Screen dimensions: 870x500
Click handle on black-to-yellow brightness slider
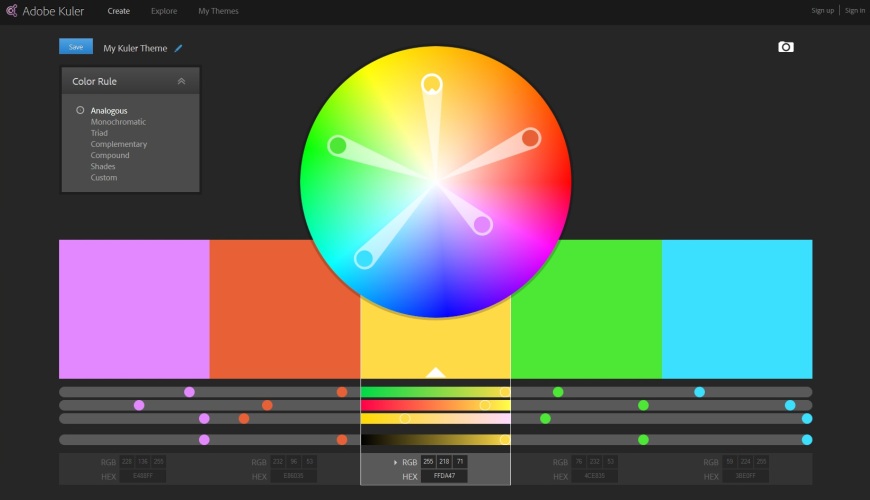tap(504, 440)
